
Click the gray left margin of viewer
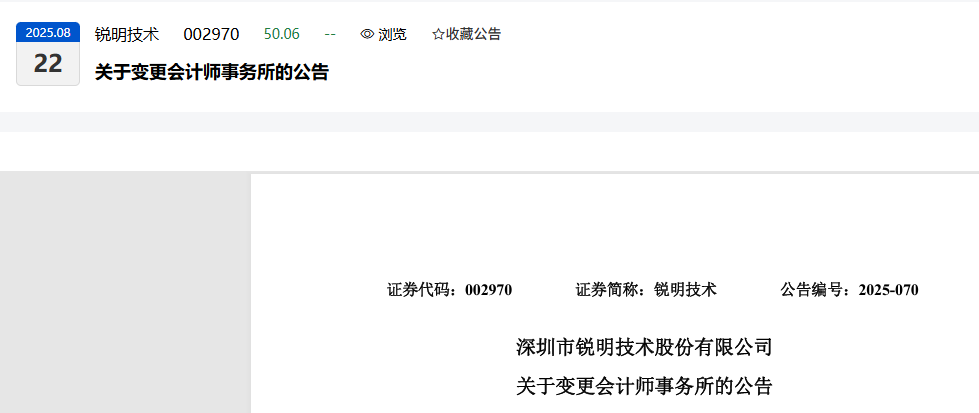tap(125, 293)
